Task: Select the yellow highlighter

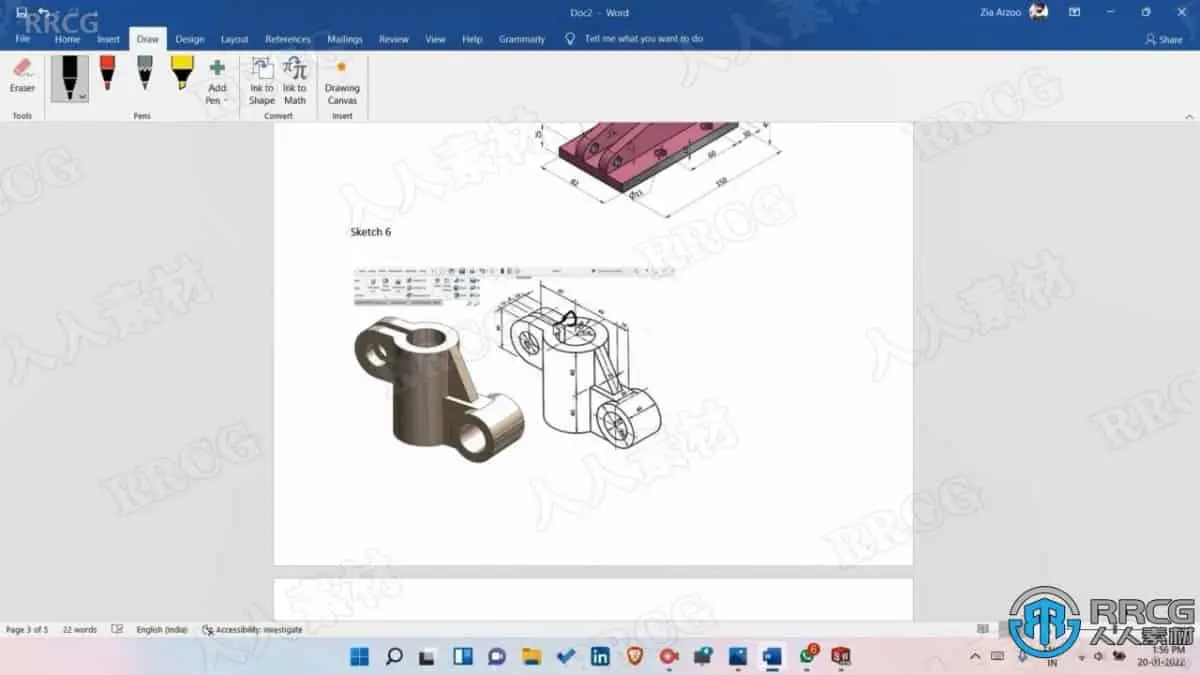Action: (182, 73)
